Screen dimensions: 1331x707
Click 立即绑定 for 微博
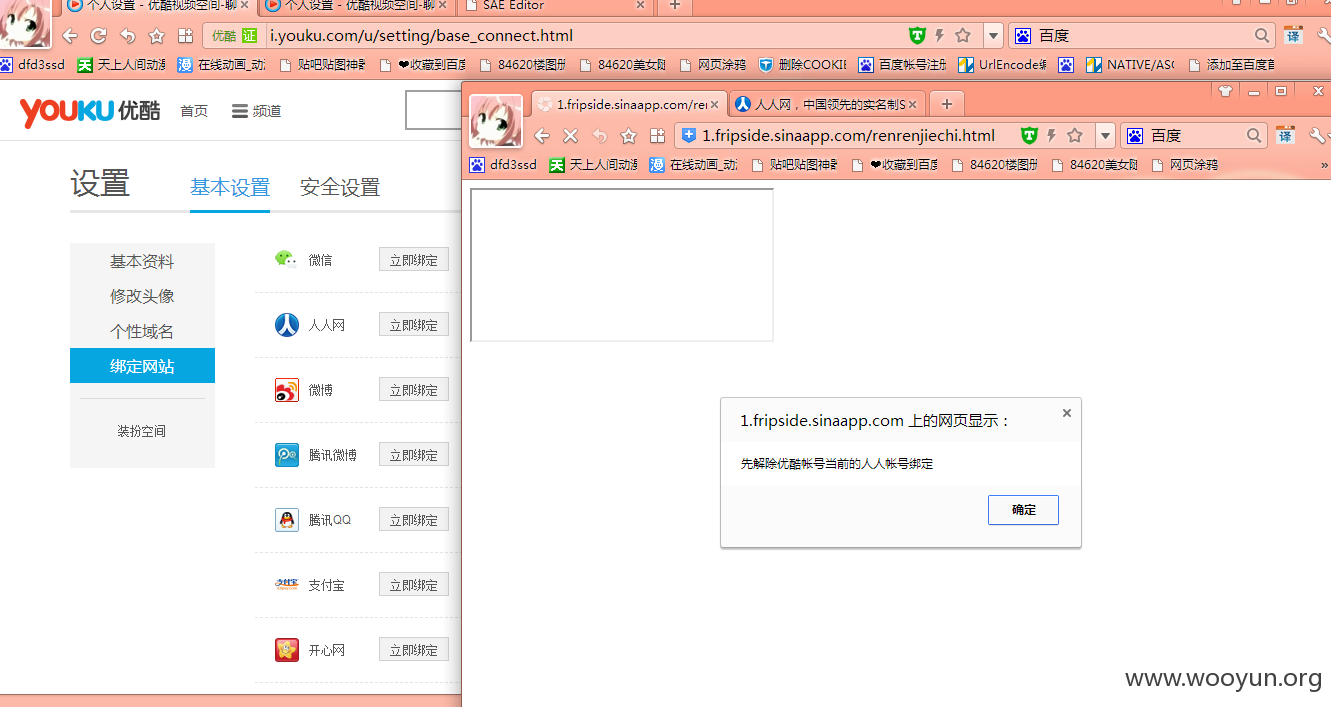(414, 390)
